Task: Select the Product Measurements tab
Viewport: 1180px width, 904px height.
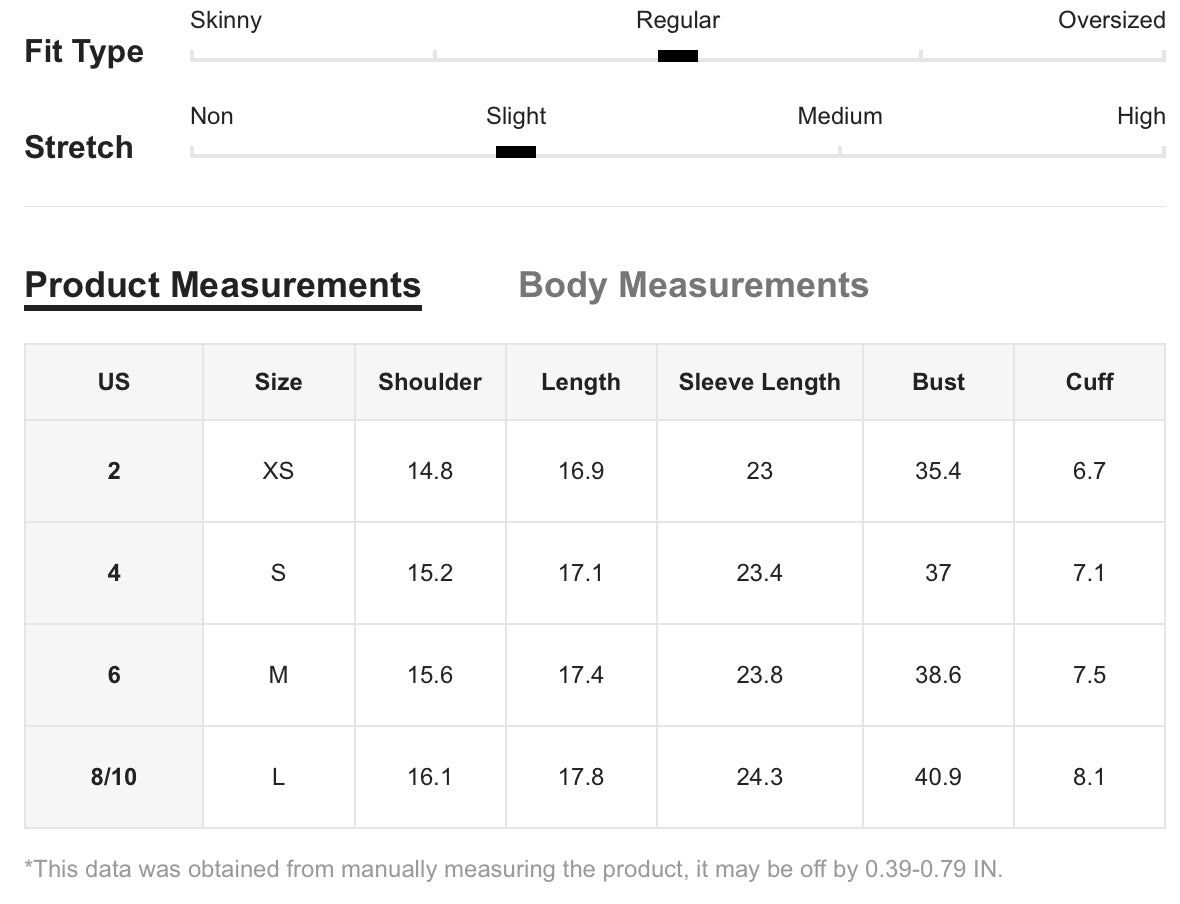Action: click(223, 286)
